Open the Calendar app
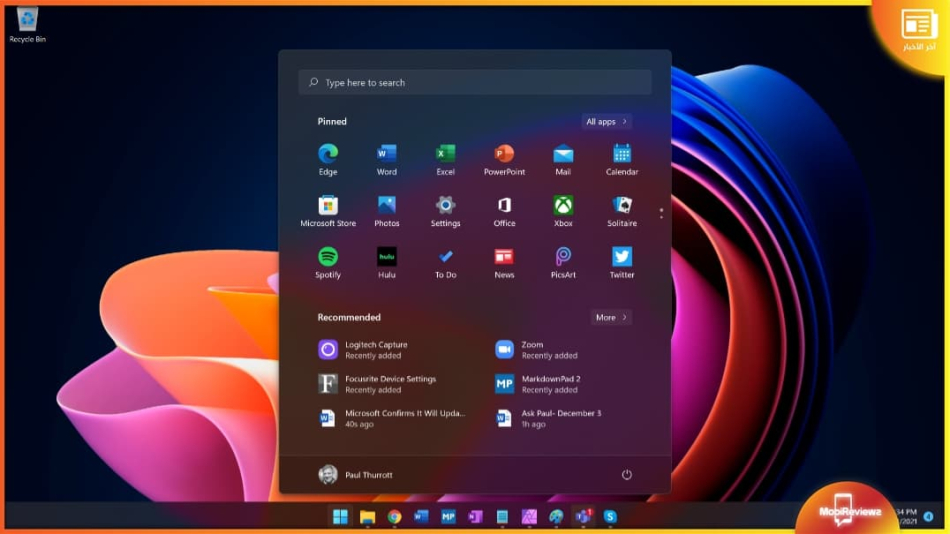Viewport: 950px width, 534px height. [x=622, y=160]
